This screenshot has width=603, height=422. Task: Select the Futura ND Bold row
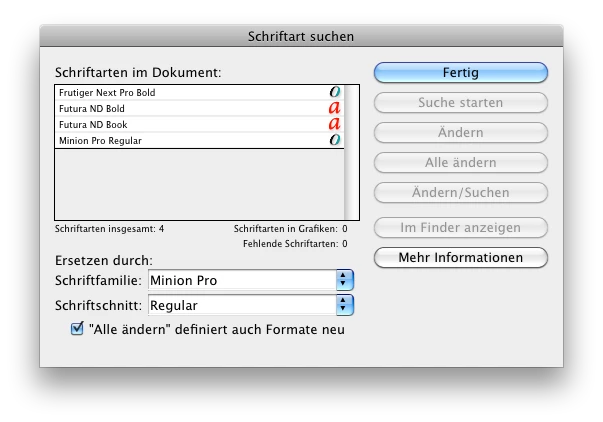200,108
